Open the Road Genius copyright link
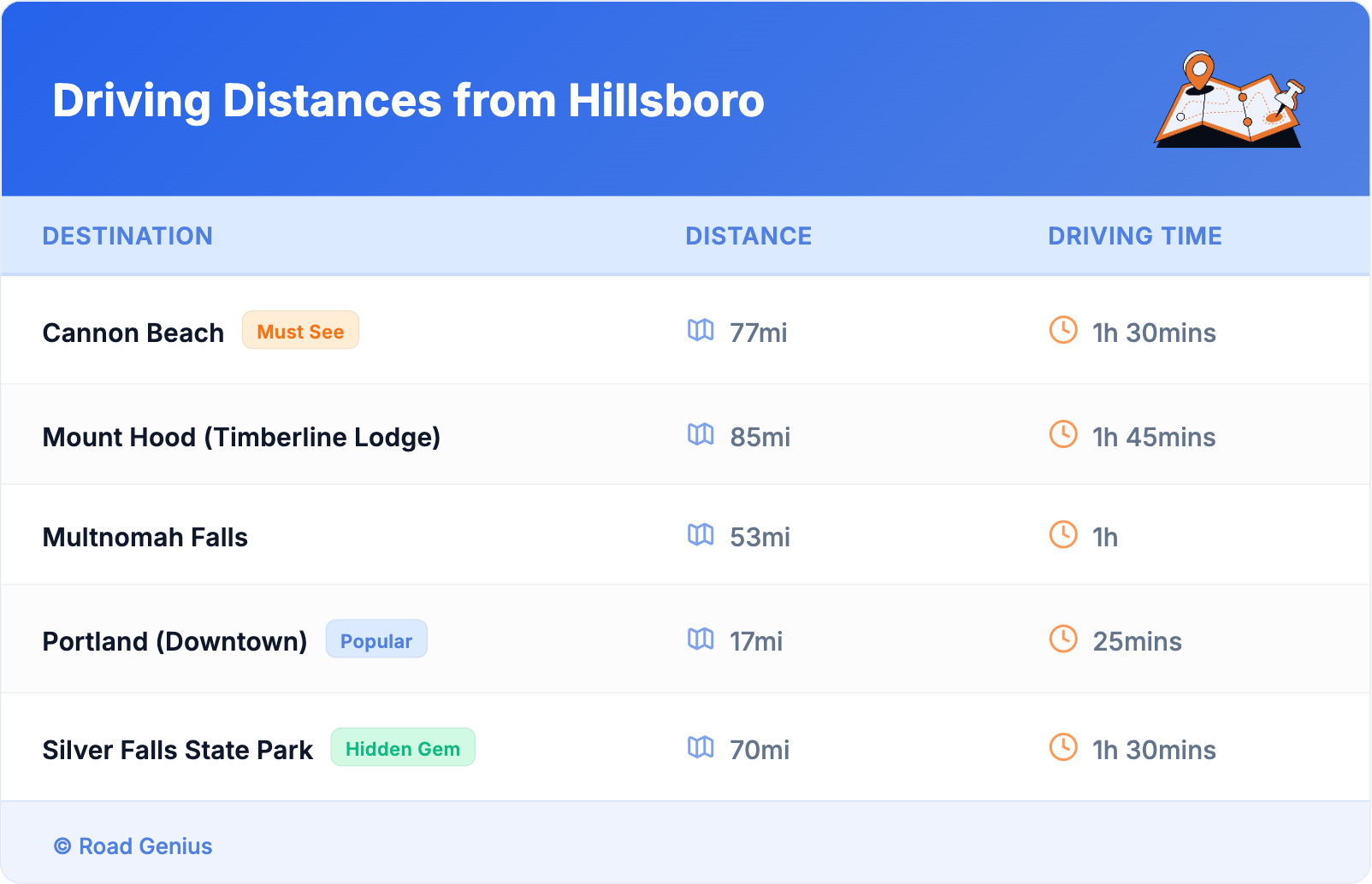The height and width of the screenshot is (884, 1372). pos(133,846)
